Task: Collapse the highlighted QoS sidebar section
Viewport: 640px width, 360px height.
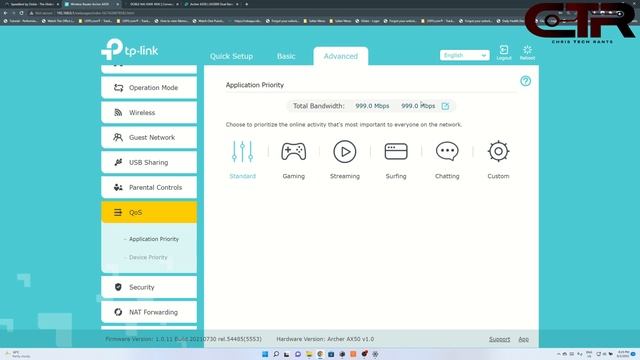Action: click(x=149, y=212)
